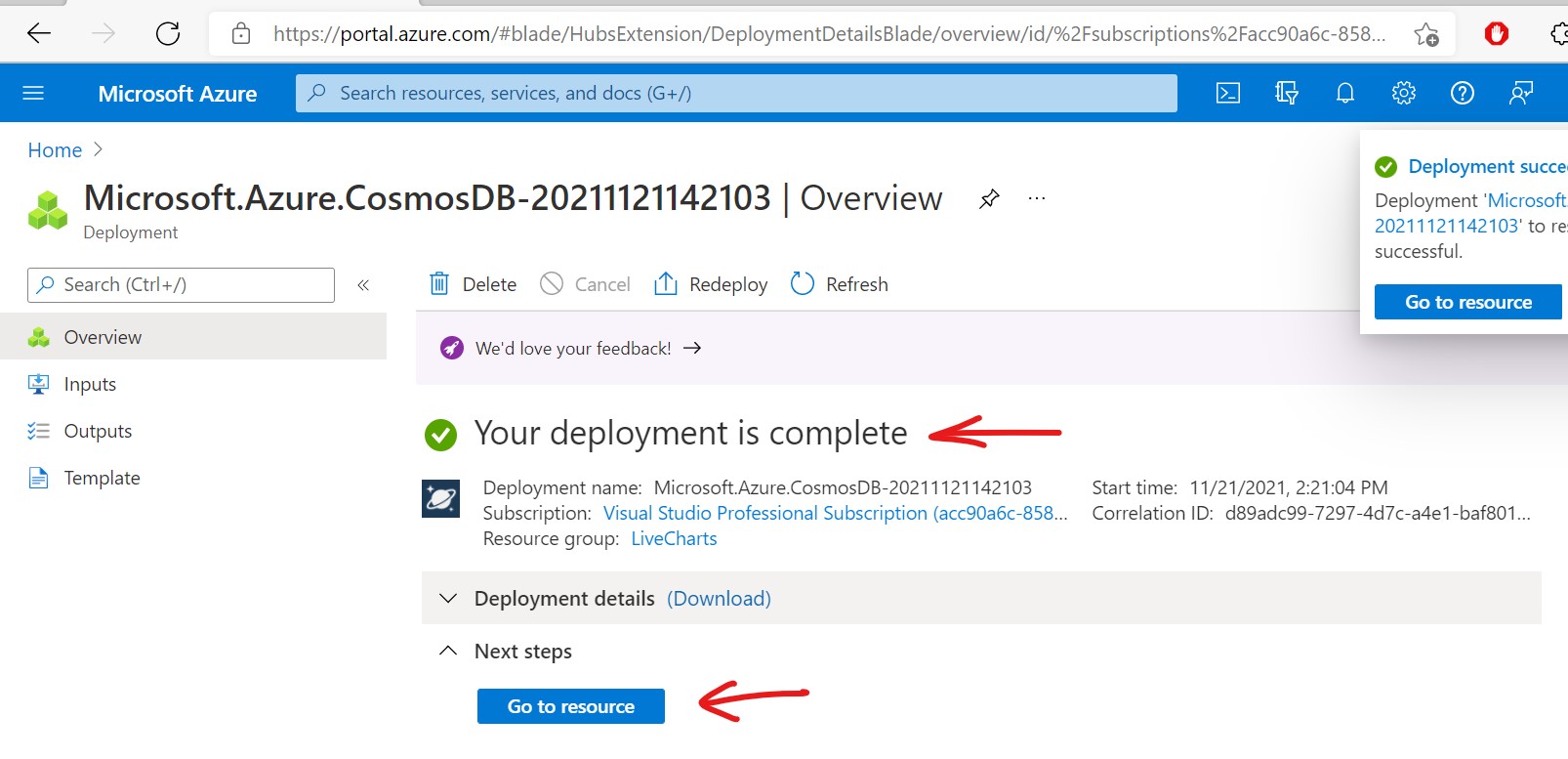The height and width of the screenshot is (759, 1568).
Task: Open the LiveCharts resource group link
Action: 674,538
